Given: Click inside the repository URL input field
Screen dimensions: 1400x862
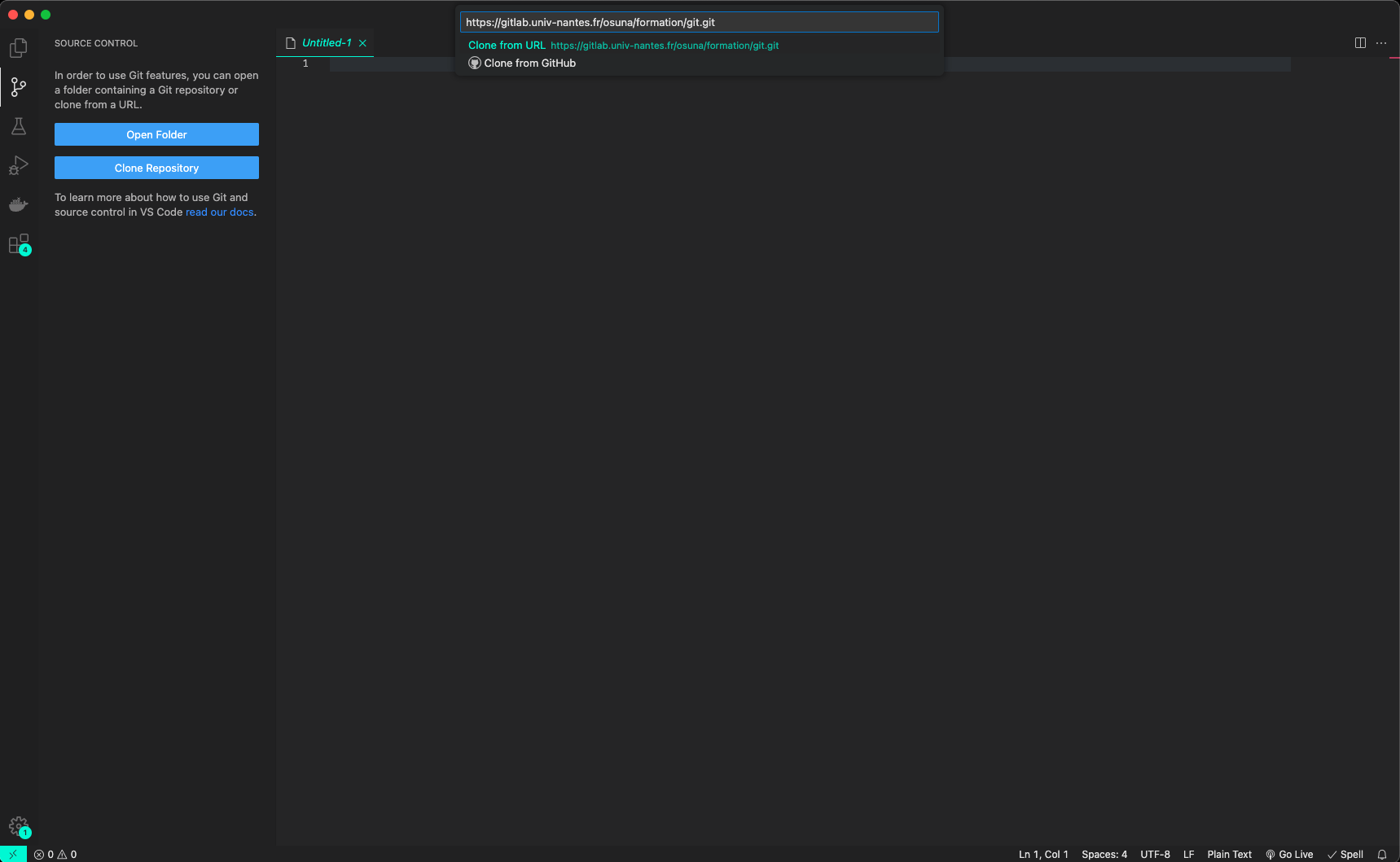Looking at the screenshot, I should (699, 22).
